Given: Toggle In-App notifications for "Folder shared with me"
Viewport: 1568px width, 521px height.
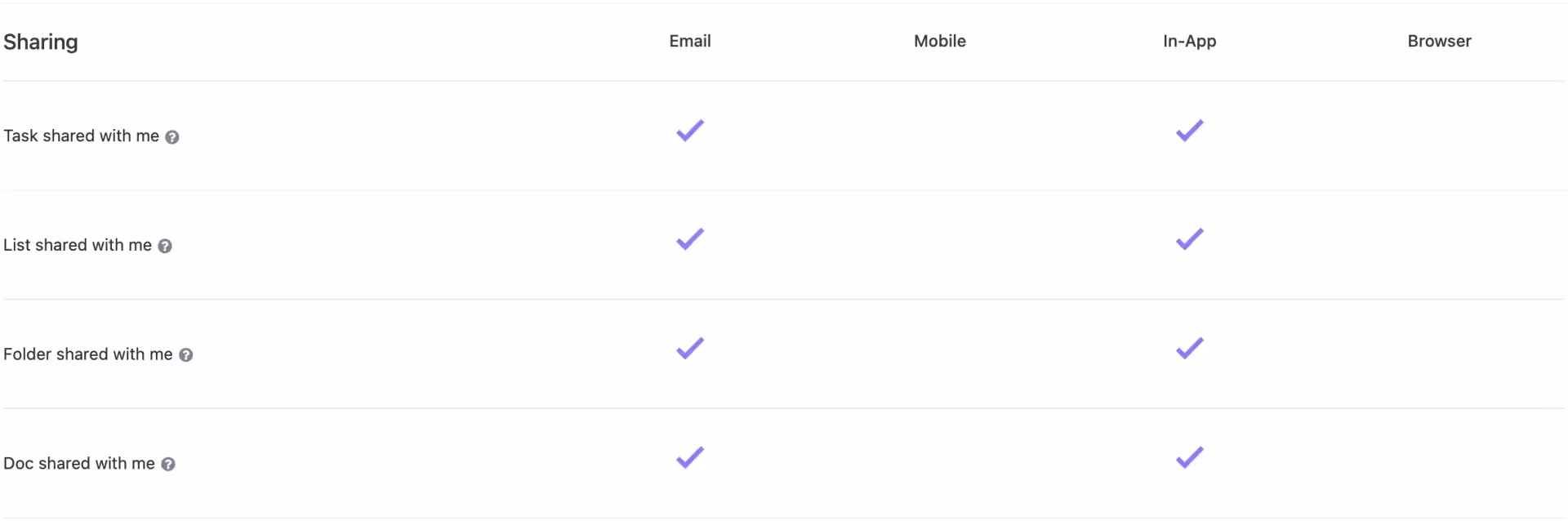Looking at the screenshot, I should [1189, 349].
